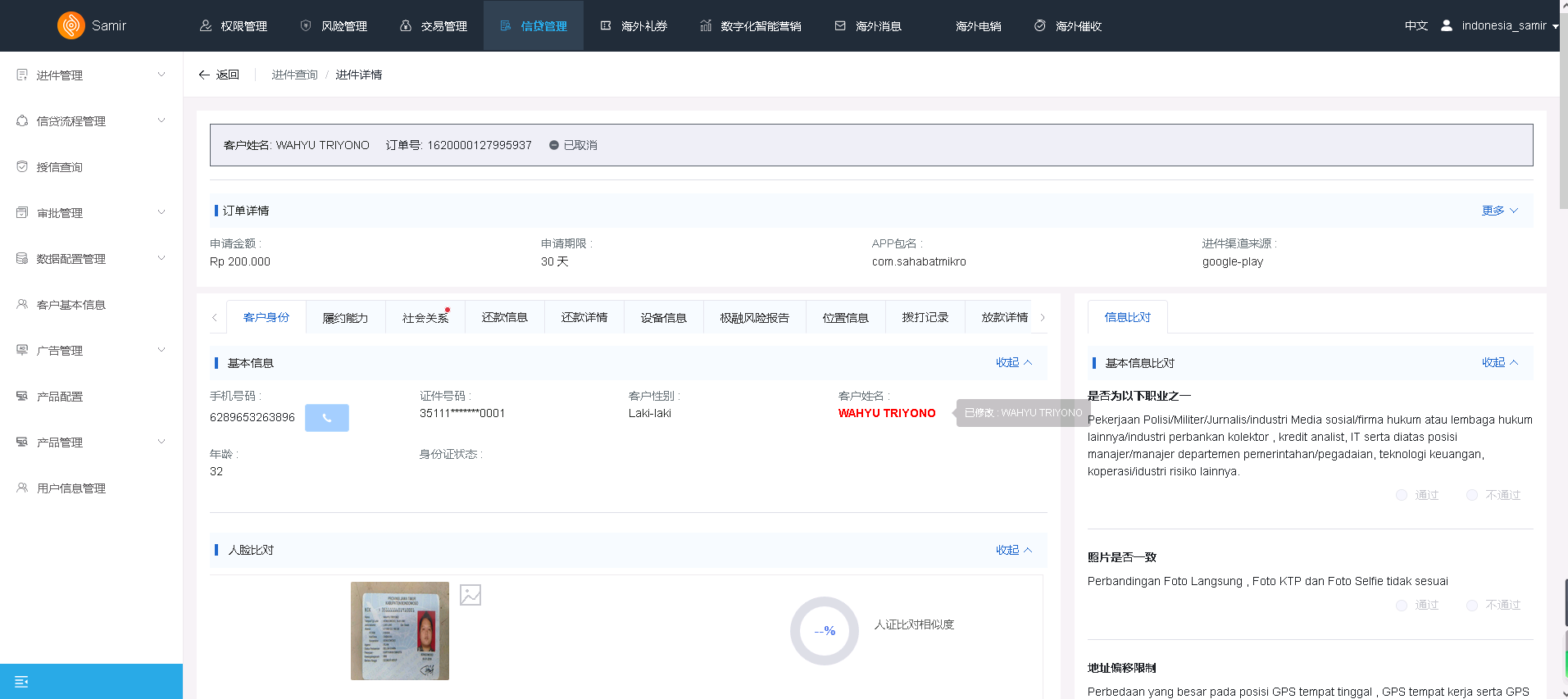The width and height of the screenshot is (1568, 699).
Task: Expand the 信贷流程管理 menu chevron
Action: (x=161, y=120)
